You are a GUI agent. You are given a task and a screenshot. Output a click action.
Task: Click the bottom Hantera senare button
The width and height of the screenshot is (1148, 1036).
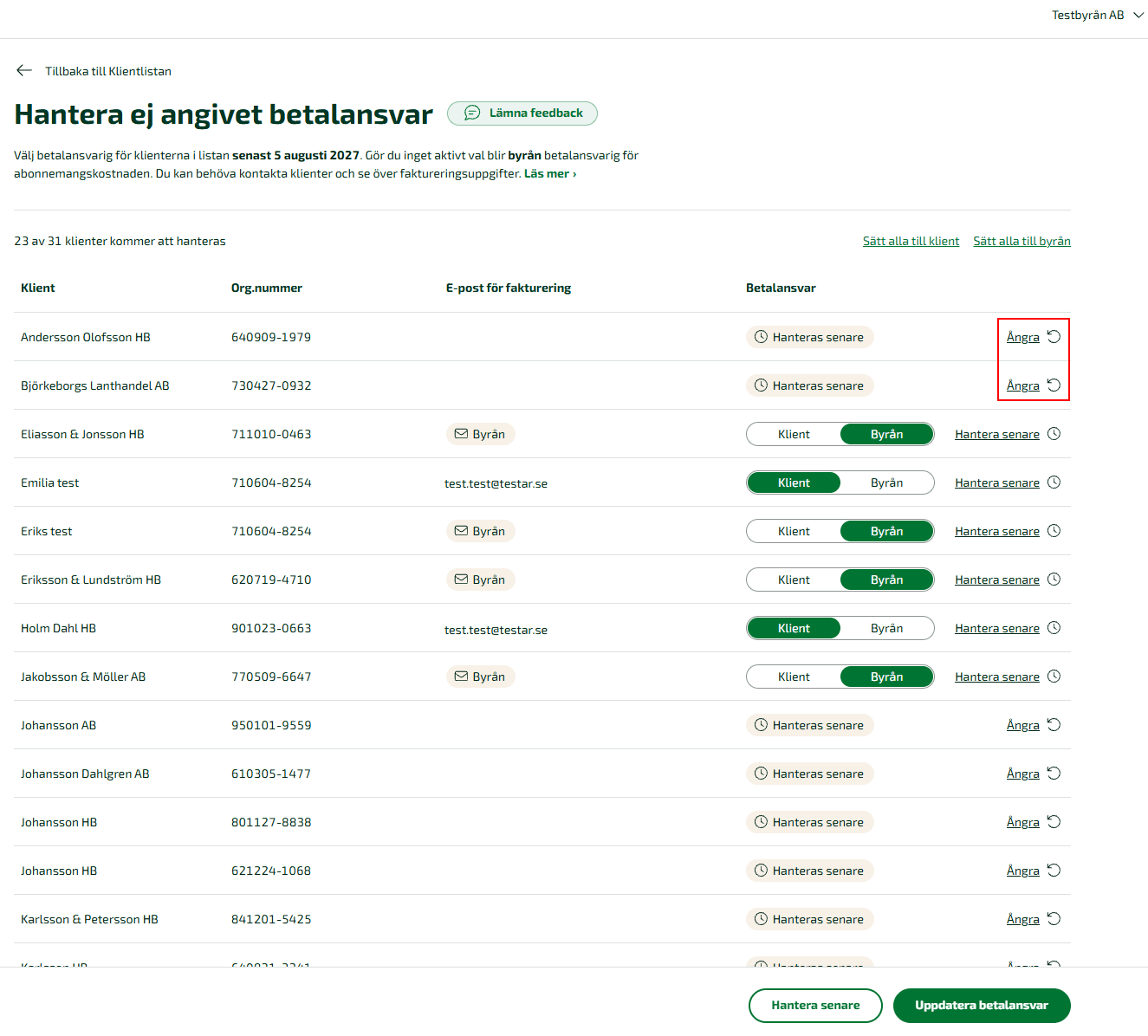pyautogui.click(x=815, y=1006)
